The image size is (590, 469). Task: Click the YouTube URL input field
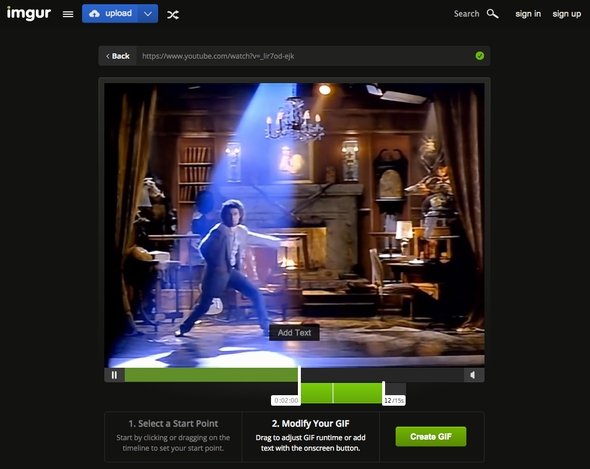pyautogui.click(x=305, y=56)
